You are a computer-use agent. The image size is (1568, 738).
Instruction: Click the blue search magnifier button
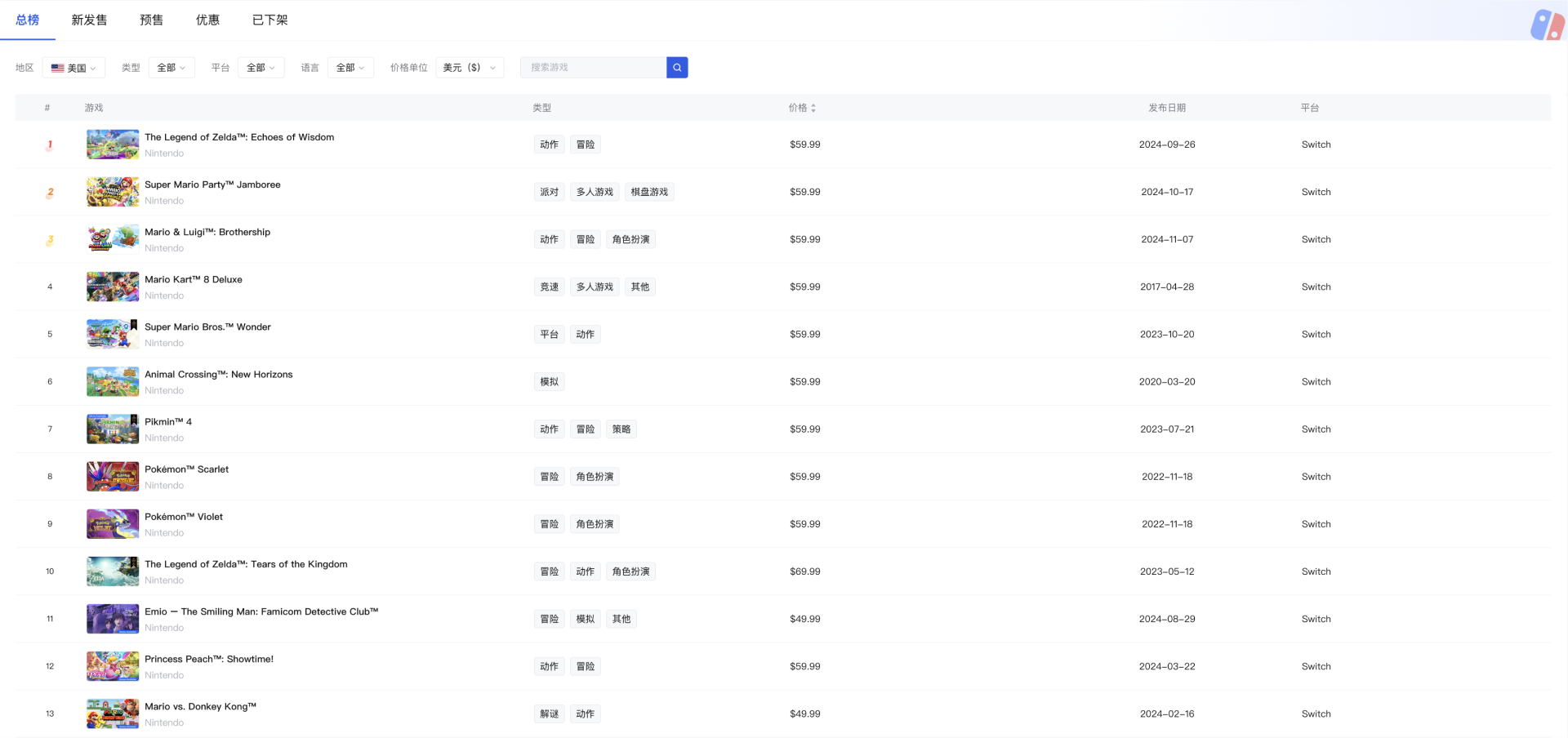(677, 68)
